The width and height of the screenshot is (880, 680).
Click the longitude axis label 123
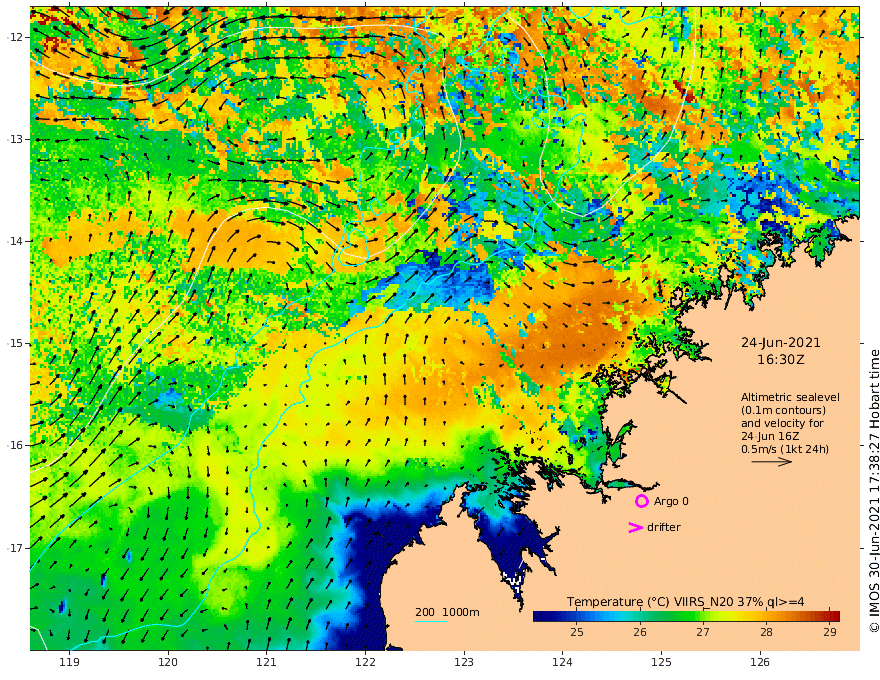point(464,662)
